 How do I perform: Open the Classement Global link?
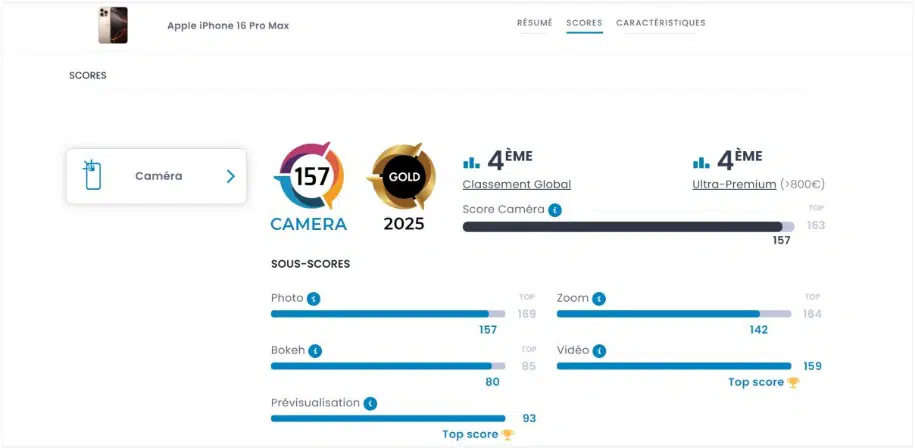(x=517, y=184)
